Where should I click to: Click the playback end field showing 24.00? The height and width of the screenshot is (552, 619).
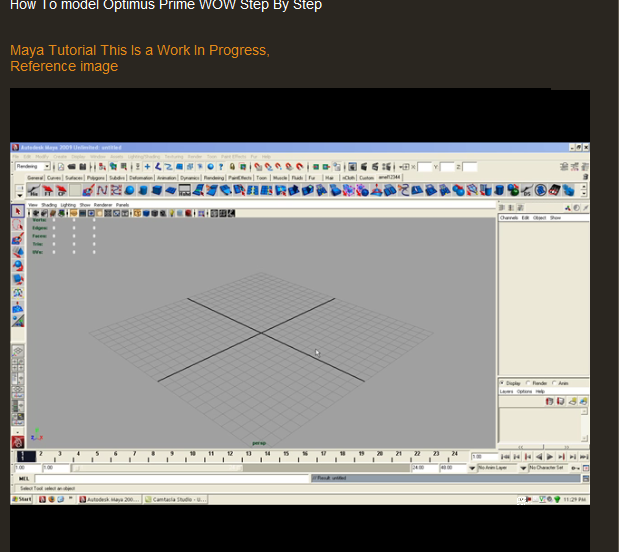coord(425,468)
